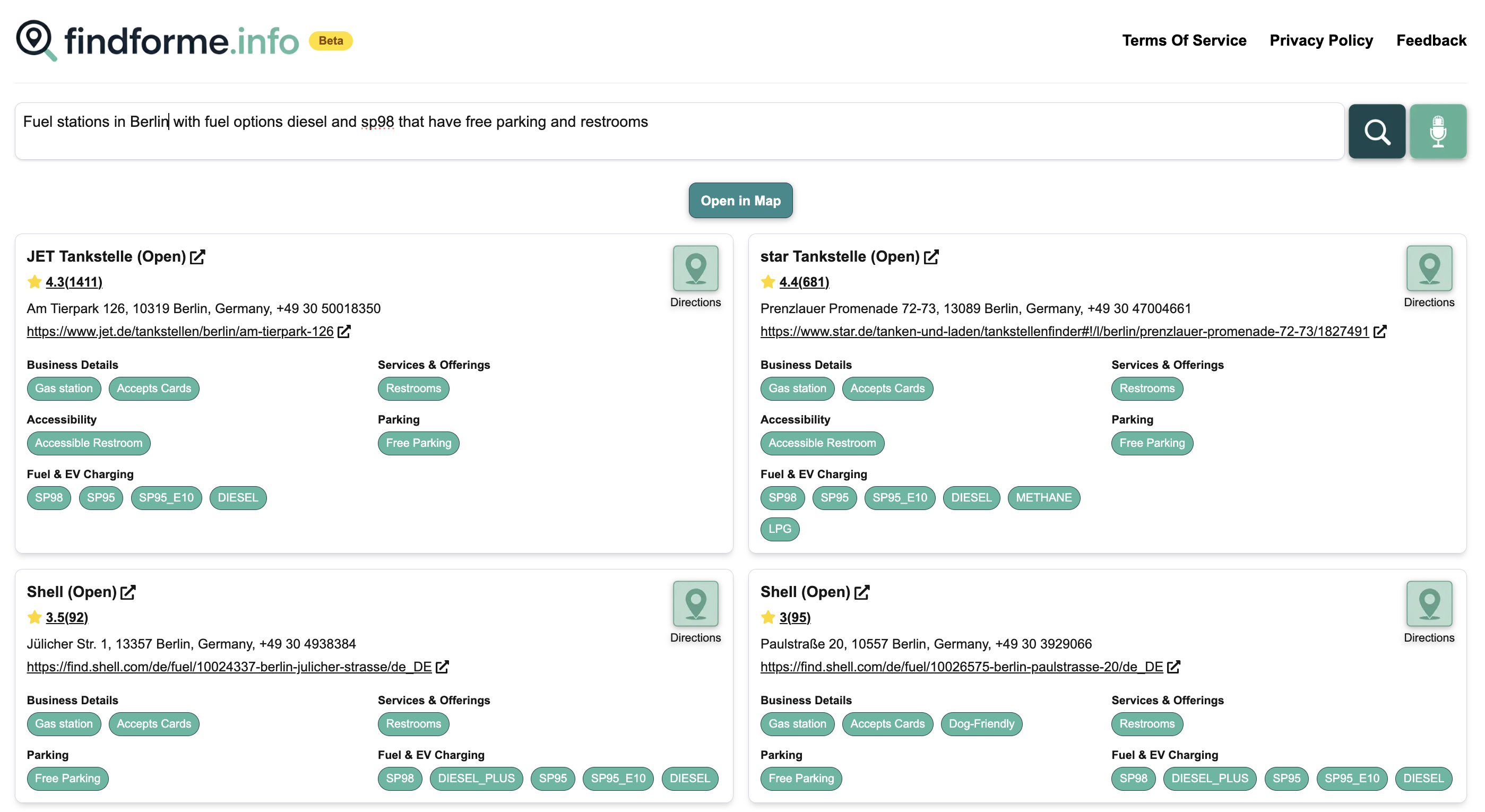Activate the microphone voice search button

[1437, 132]
